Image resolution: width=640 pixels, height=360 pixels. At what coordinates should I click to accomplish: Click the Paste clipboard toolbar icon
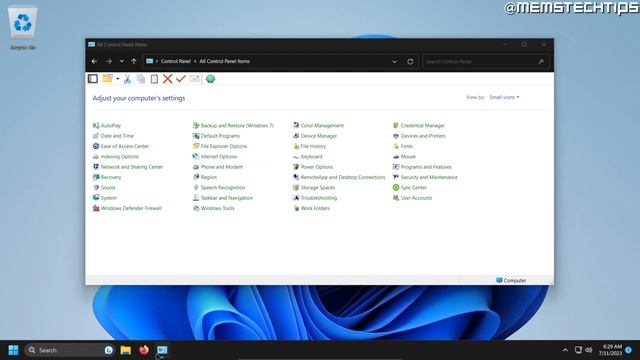tap(154, 79)
